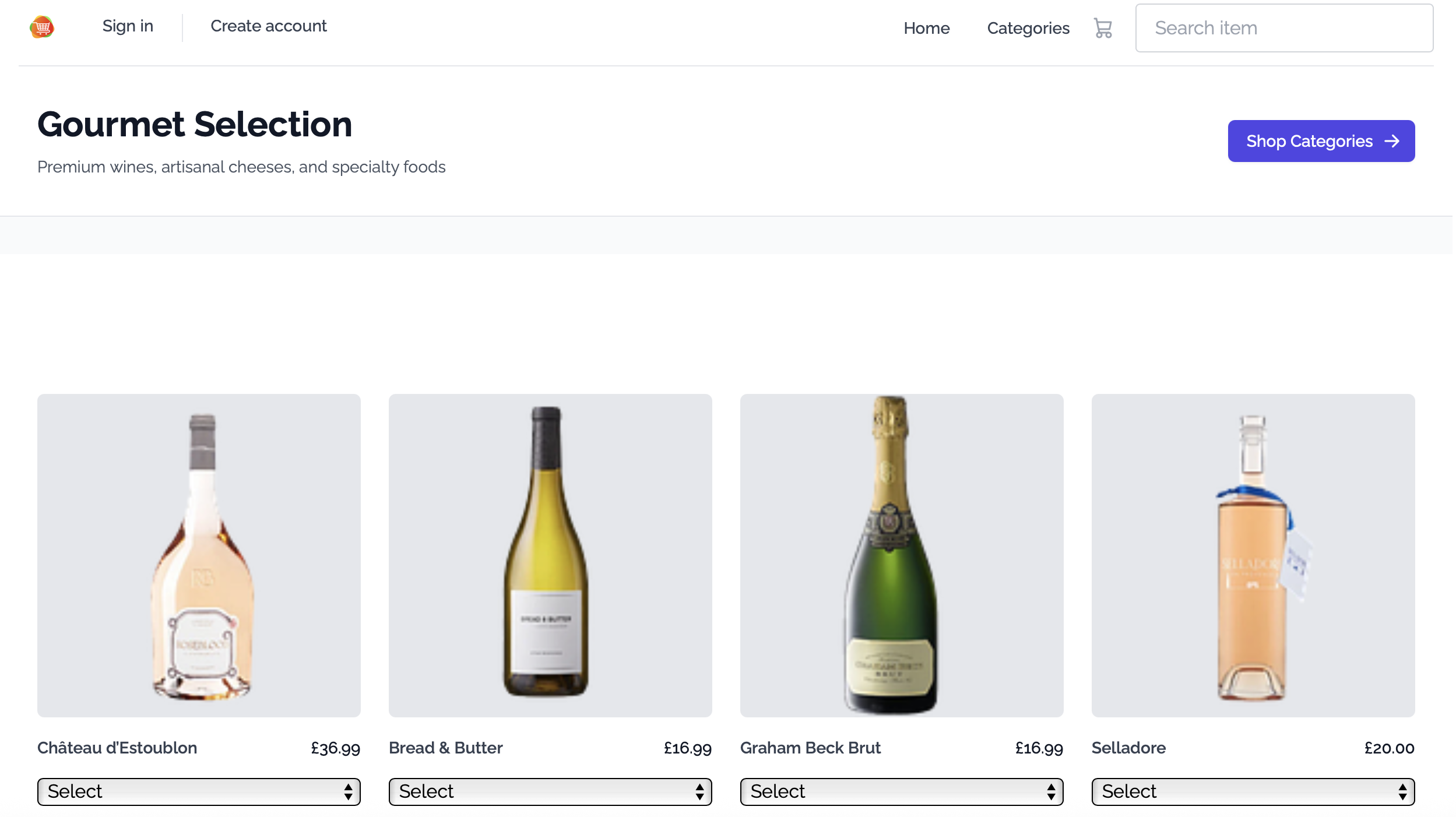
Task: Click the £16.99 price of Bread & Butter
Action: [688, 748]
